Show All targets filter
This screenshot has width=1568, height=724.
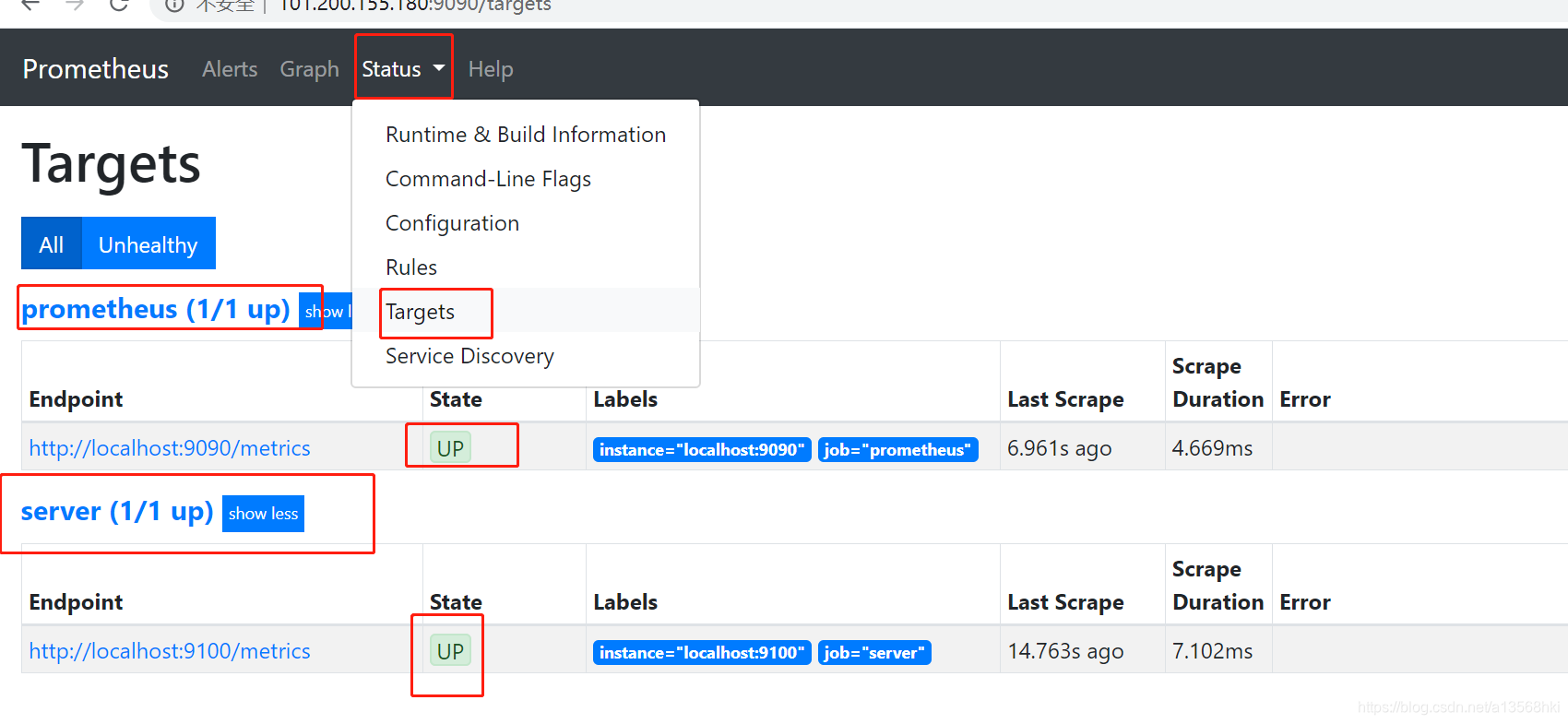pos(52,243)
